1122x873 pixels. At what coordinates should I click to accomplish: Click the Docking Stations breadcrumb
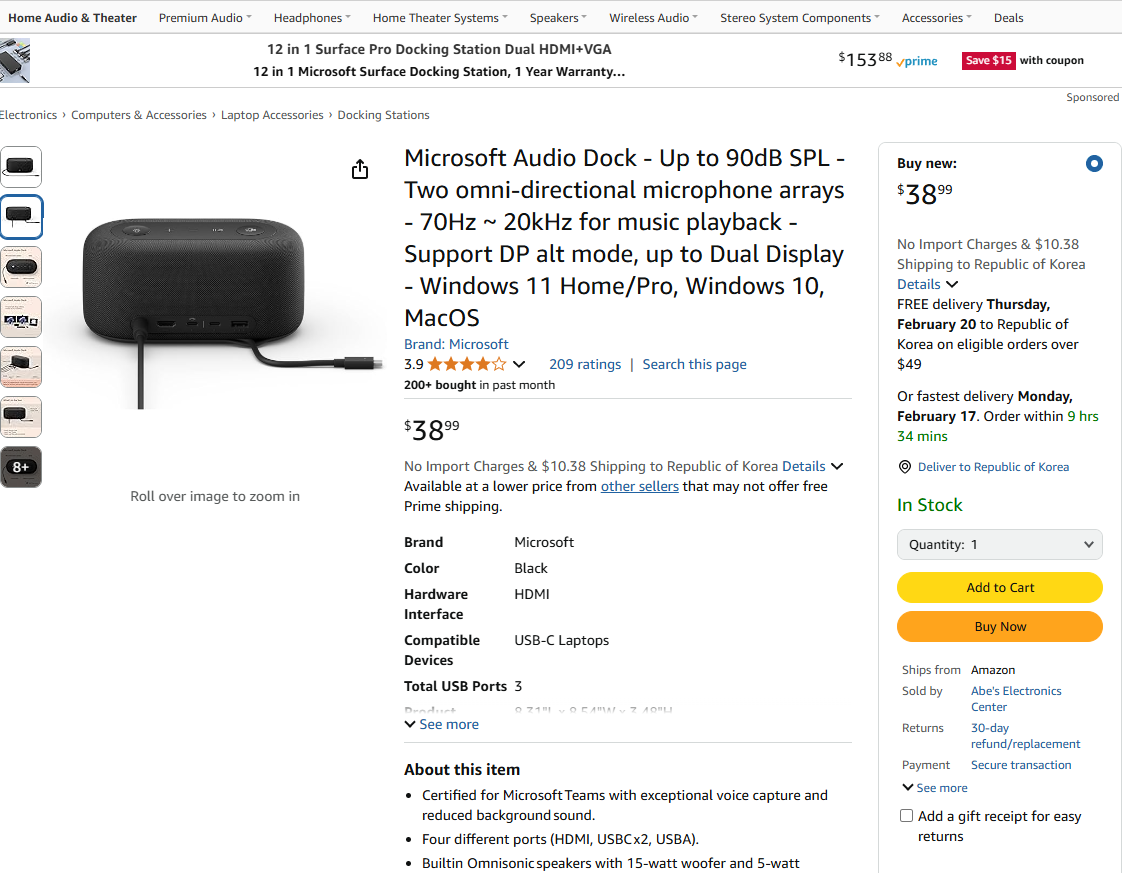coord(383,115)
